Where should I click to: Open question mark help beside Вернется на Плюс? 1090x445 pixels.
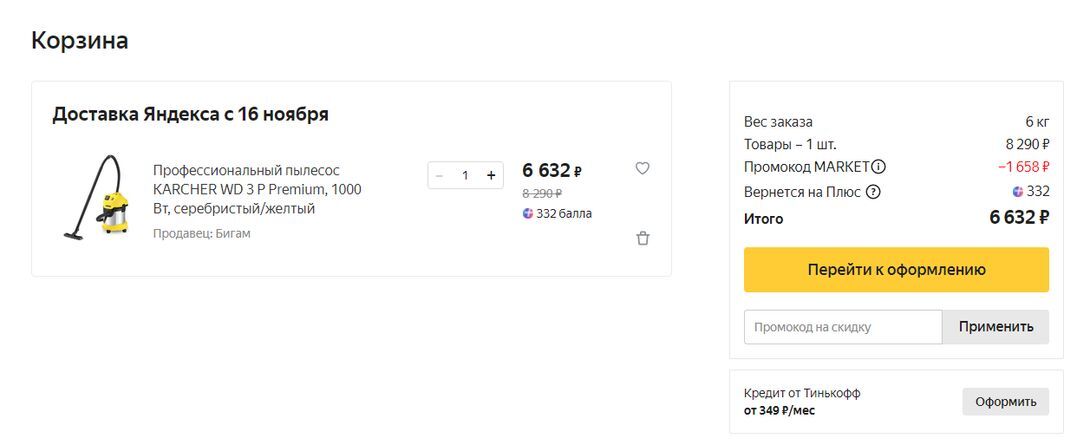pos(873,192)
